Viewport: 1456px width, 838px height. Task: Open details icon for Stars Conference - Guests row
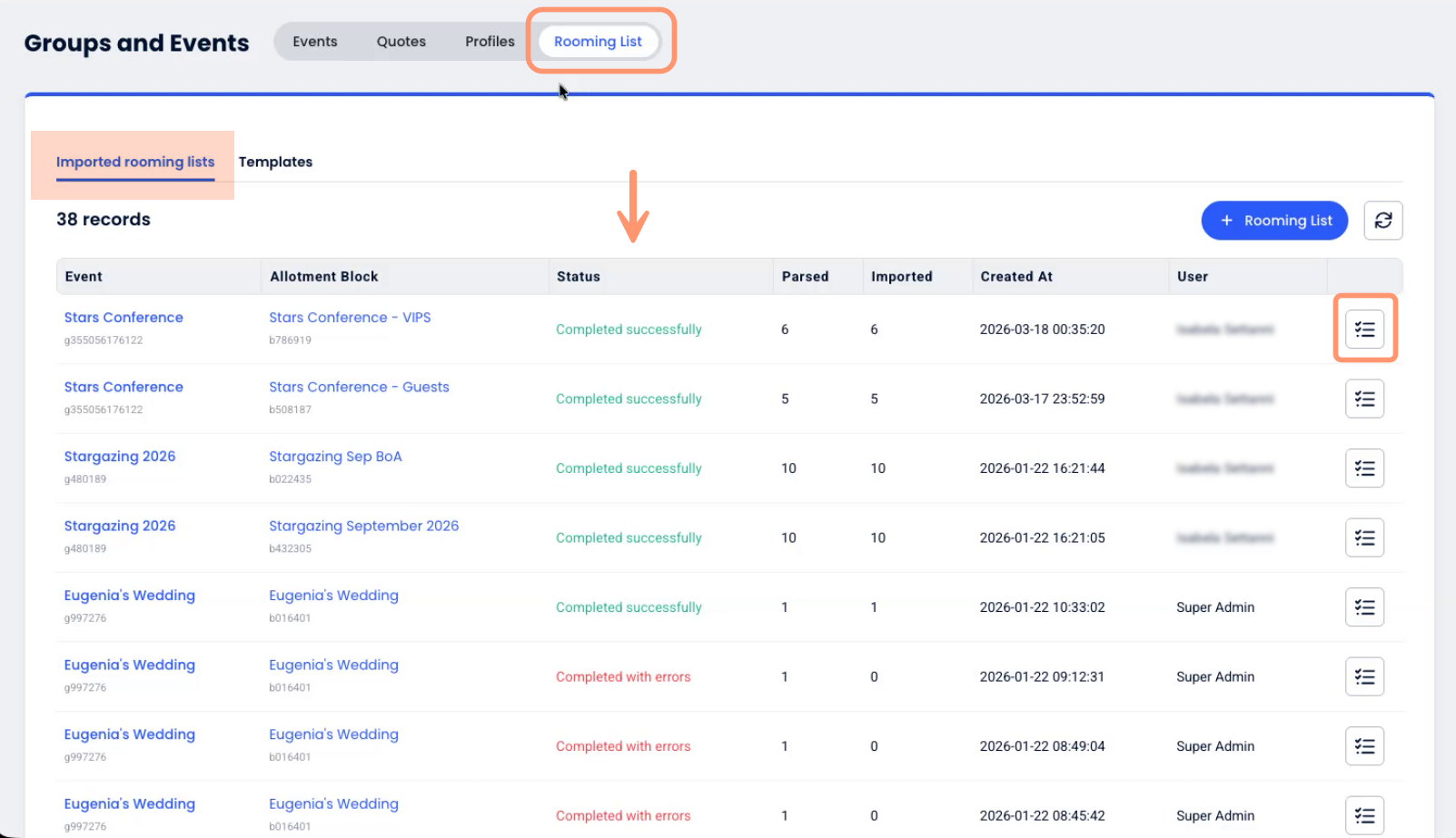(1364, 399)
